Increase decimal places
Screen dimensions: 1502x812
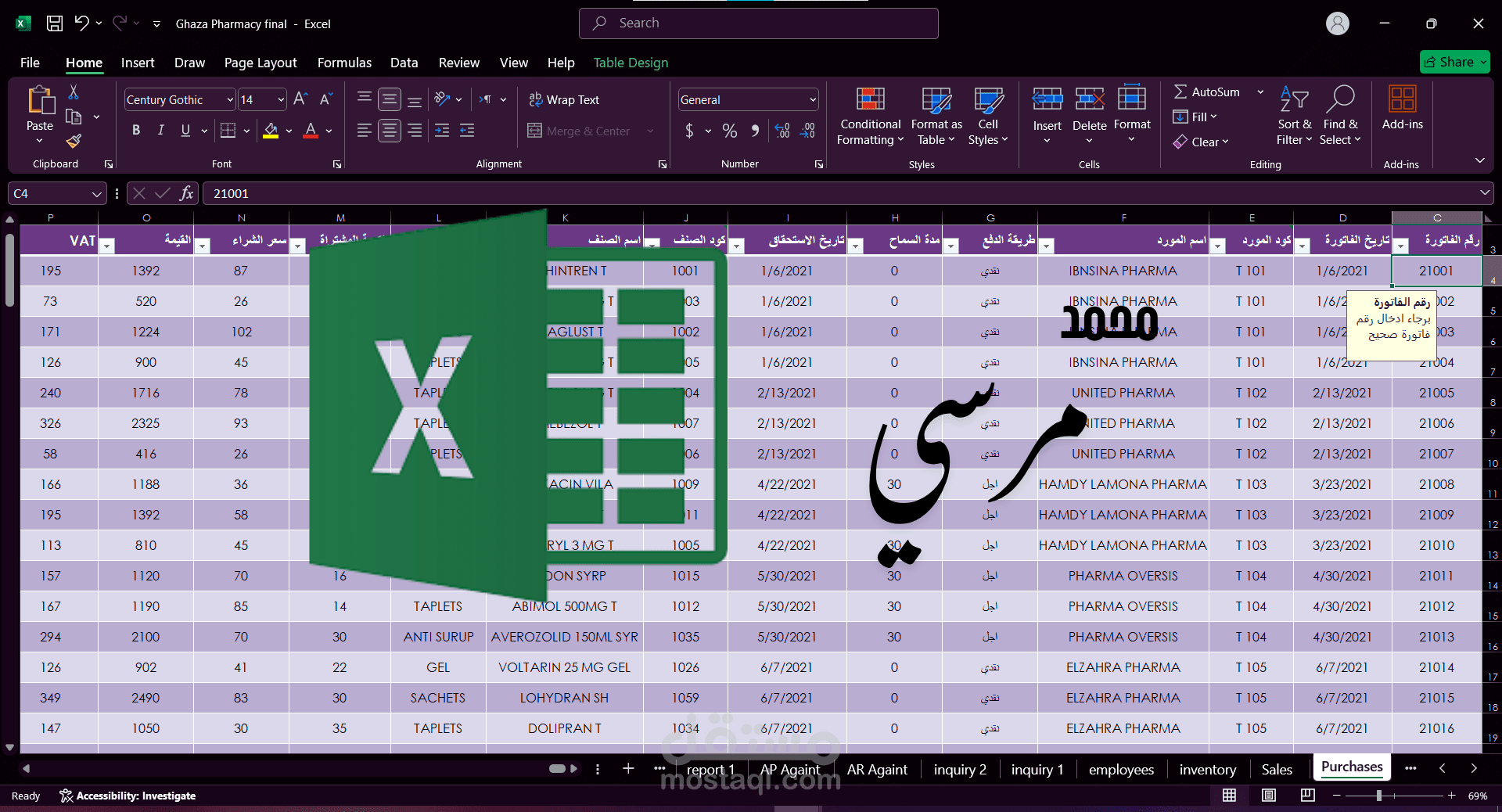coord(782,131)
